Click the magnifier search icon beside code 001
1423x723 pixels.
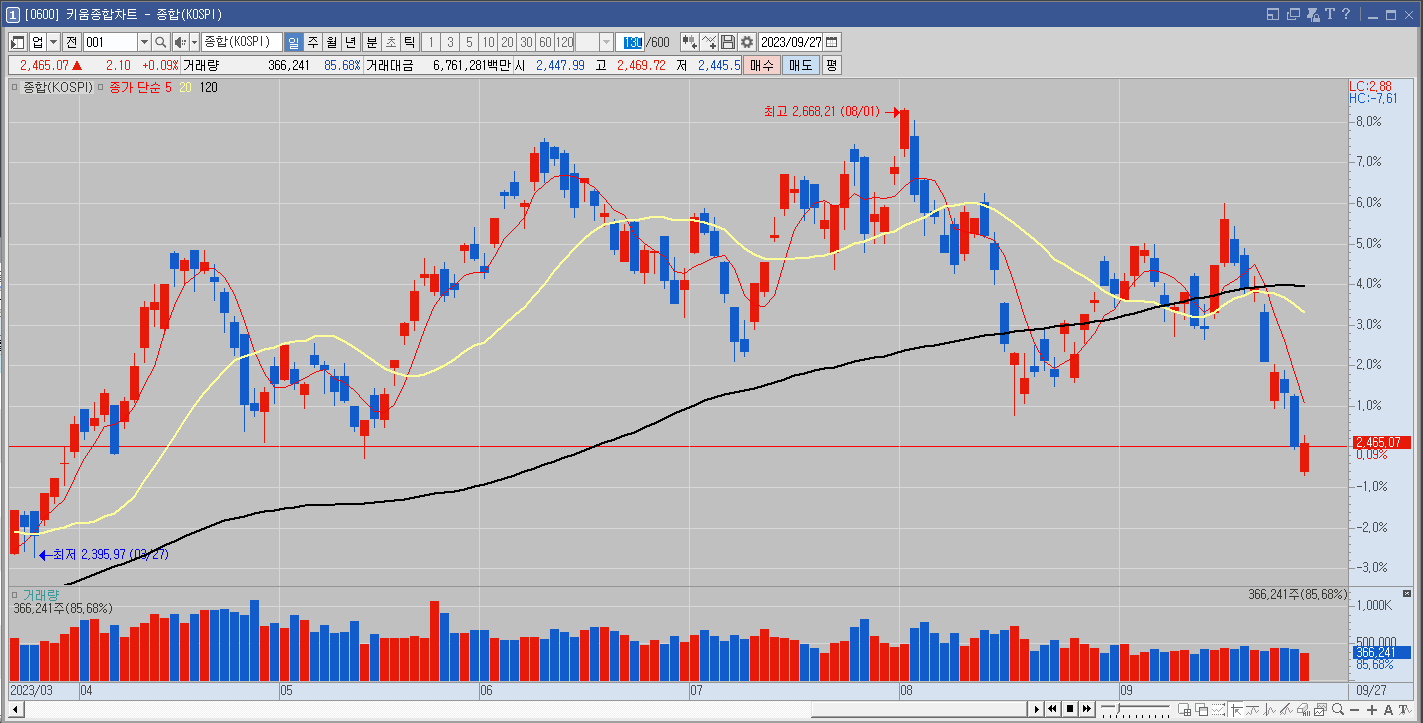click(160, 42)
